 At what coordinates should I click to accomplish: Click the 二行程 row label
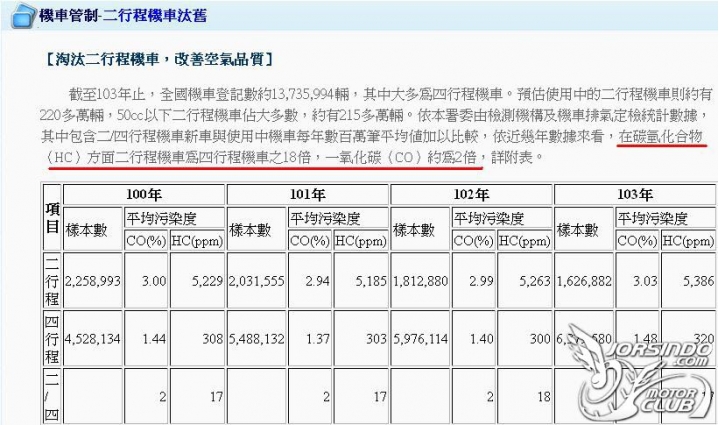[52, 280]
